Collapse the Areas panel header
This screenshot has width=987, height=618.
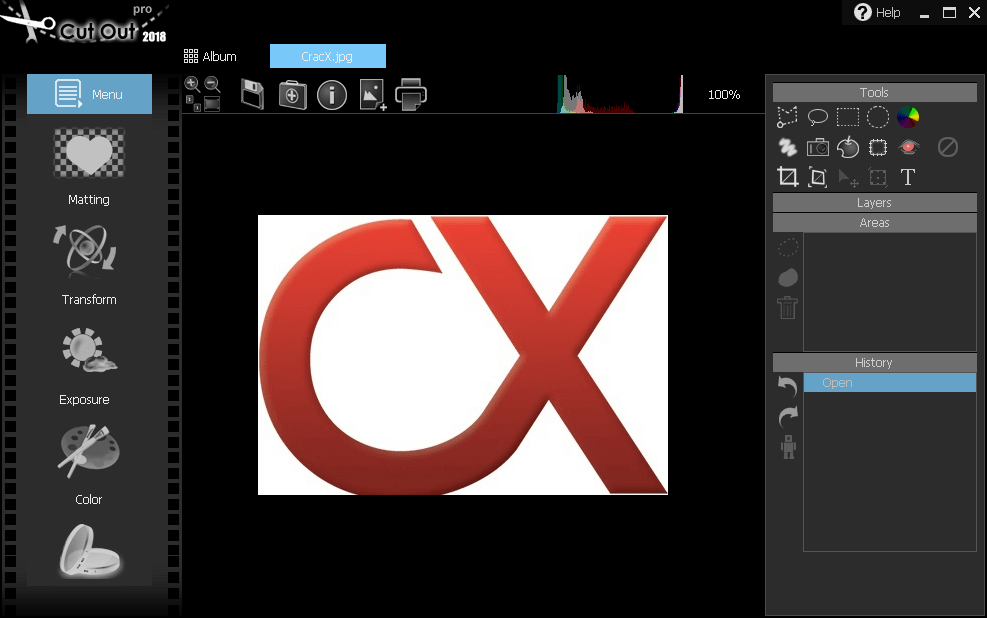click(x=874, y=223)
